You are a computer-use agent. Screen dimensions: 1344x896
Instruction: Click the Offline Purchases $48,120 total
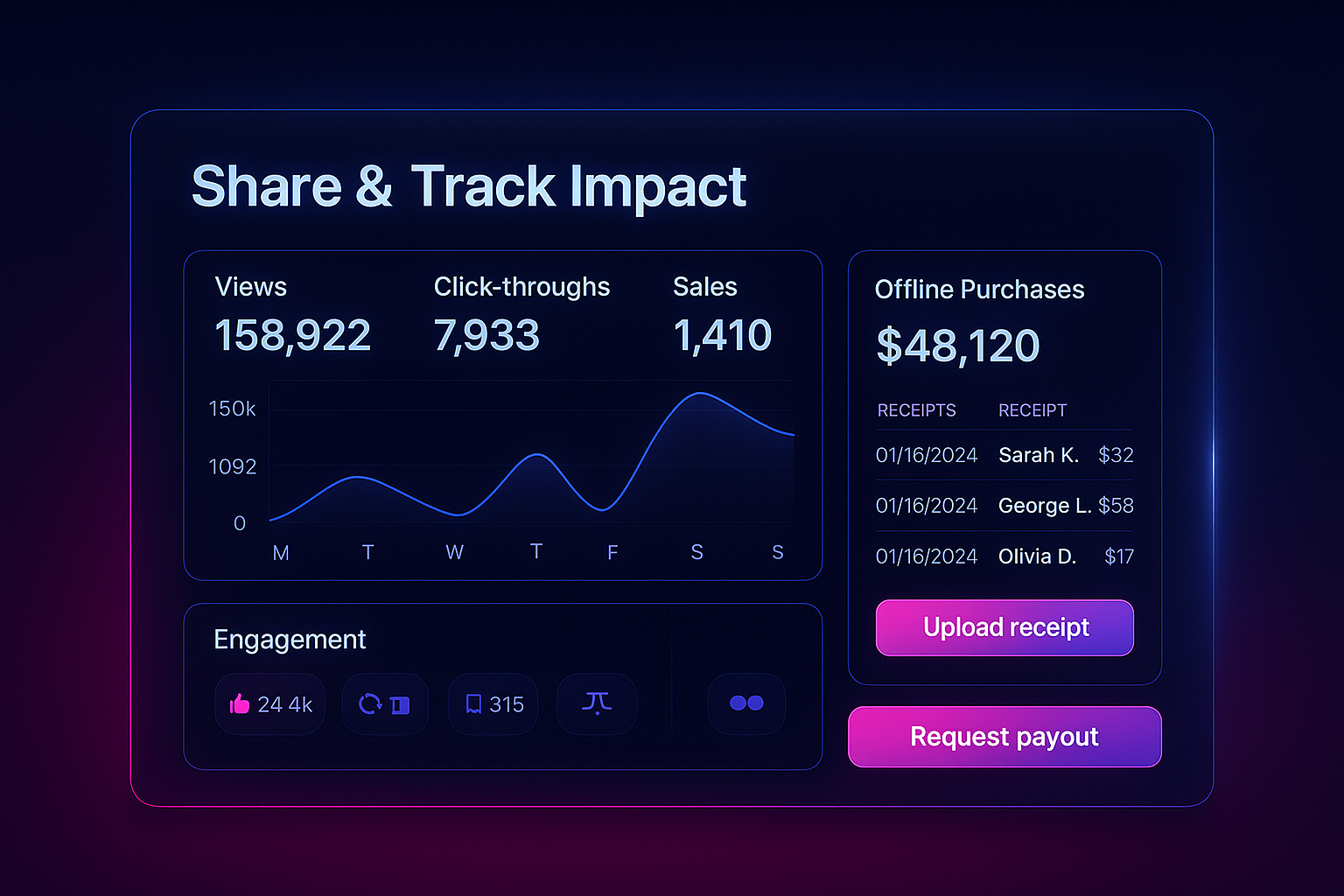[x=957, y=346]
